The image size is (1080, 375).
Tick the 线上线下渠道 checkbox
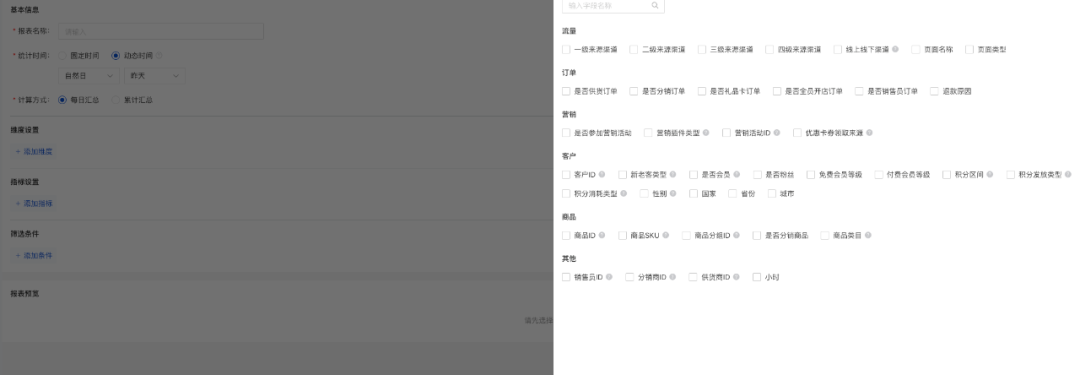(x=838, y=50)
